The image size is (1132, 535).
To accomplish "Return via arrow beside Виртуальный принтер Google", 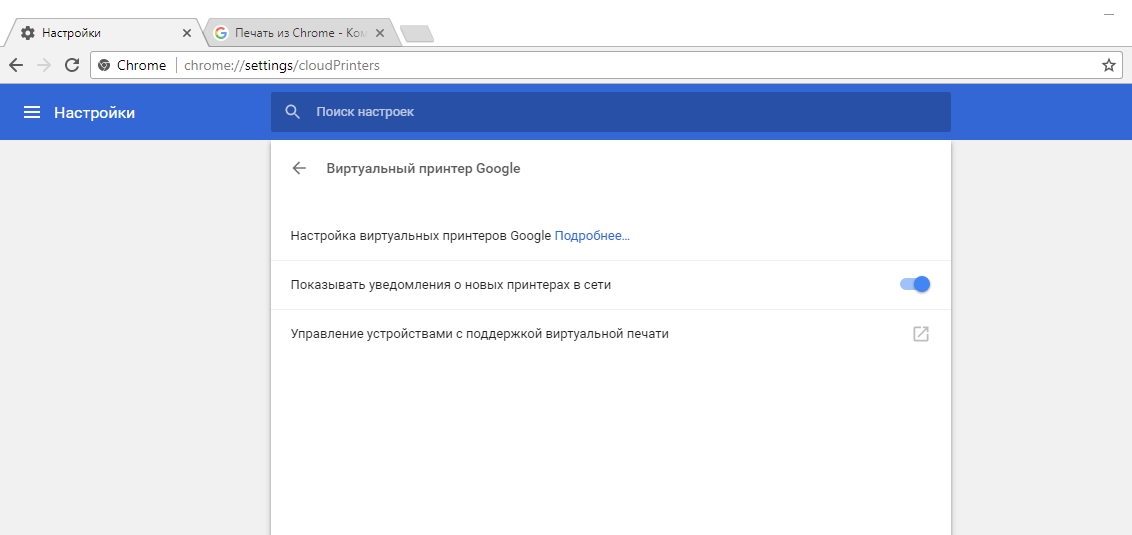I will 299,168.
